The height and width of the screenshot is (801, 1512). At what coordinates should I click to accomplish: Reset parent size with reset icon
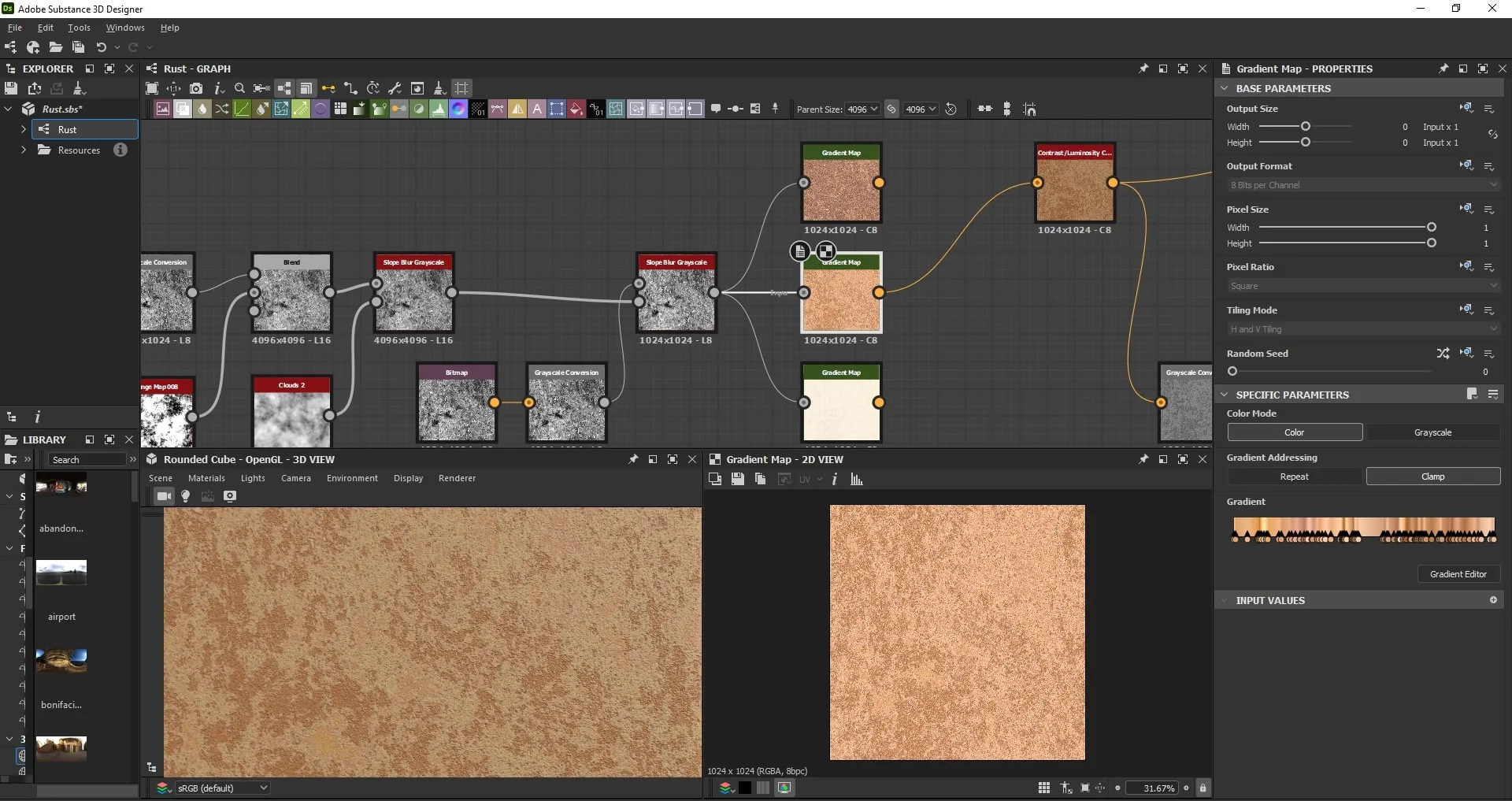951,109
